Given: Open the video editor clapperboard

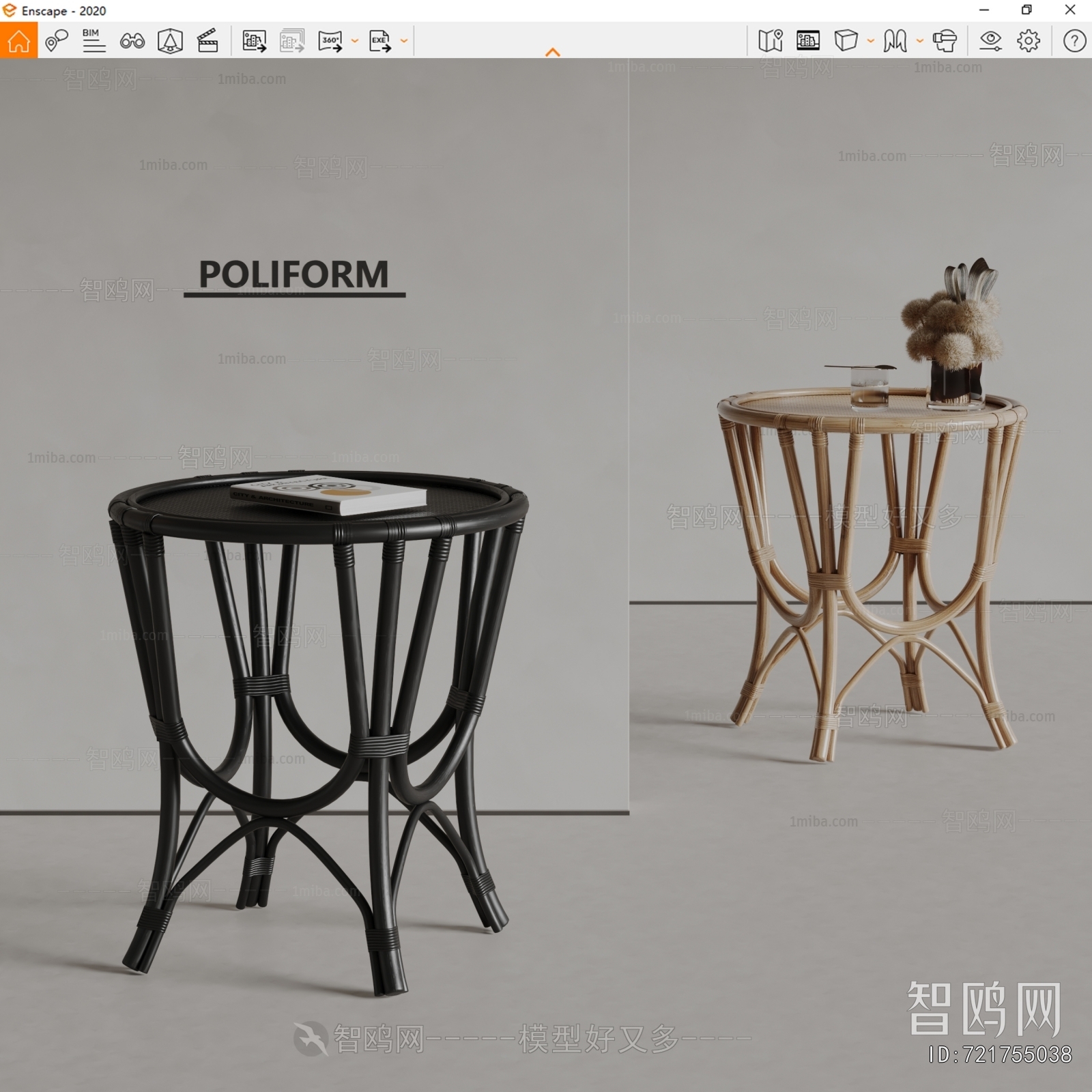Looking at the screenshot, I should coord(207,40).
